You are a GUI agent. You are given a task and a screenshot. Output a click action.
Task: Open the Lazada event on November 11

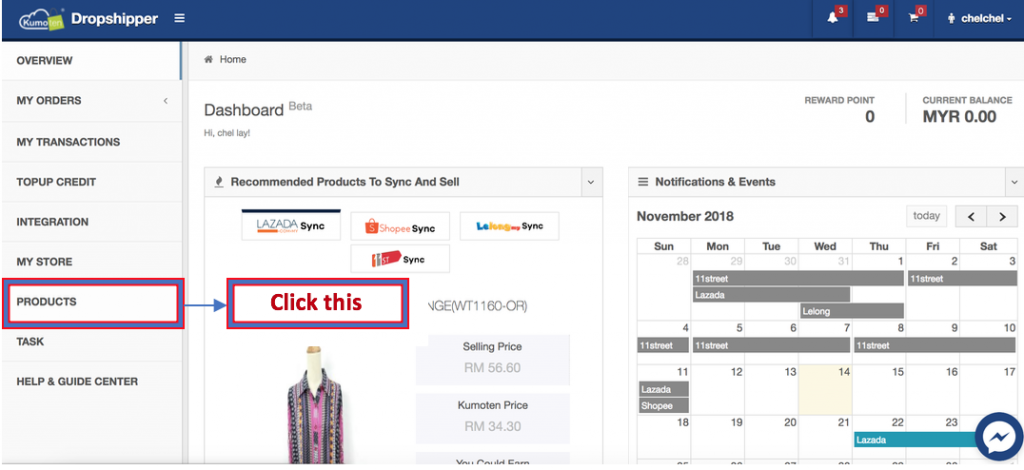[x=663, y=389]
